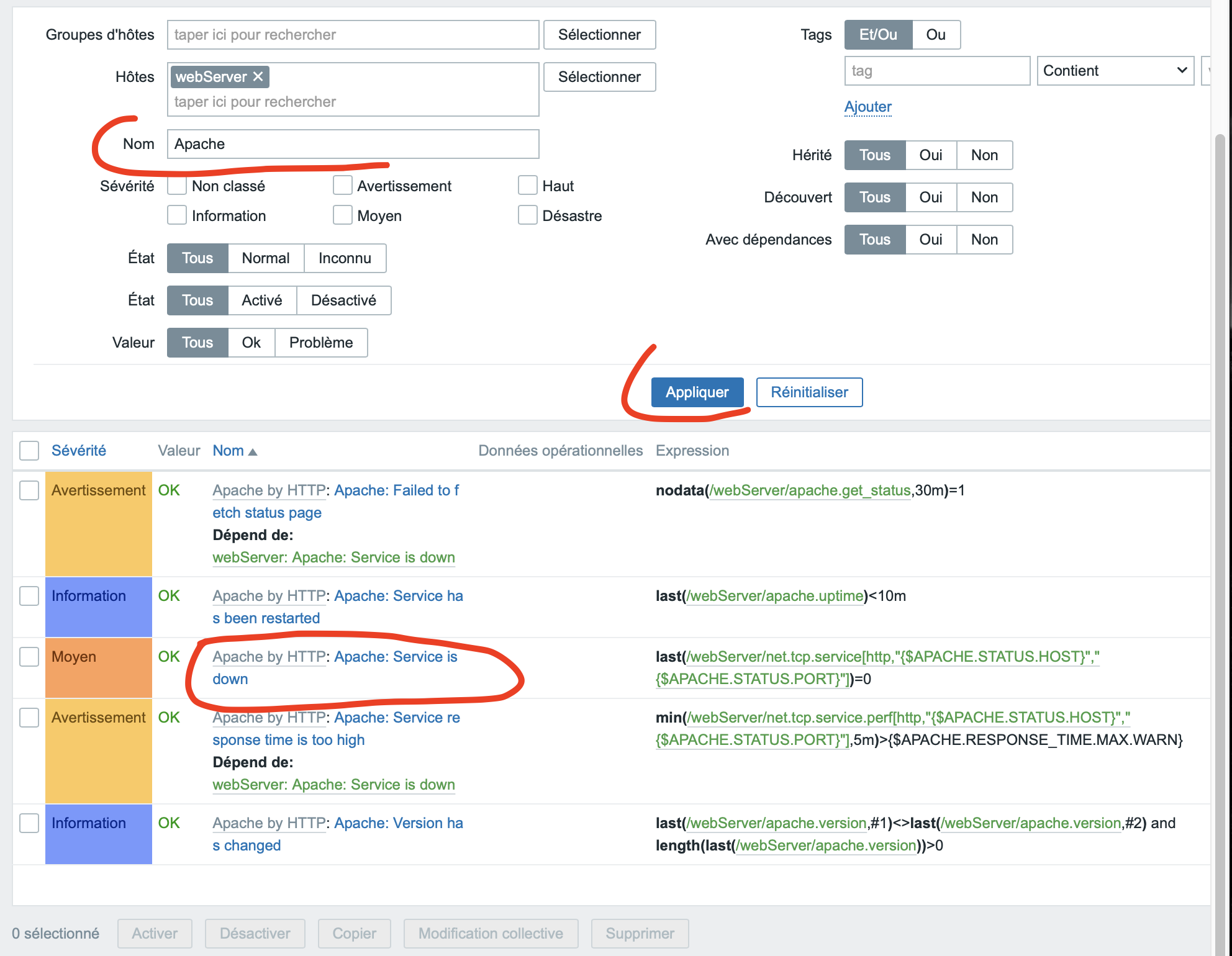Click the Moyen severity colored cell
1232x956 pixels.
pyautogui.click(x=98, y=668)
